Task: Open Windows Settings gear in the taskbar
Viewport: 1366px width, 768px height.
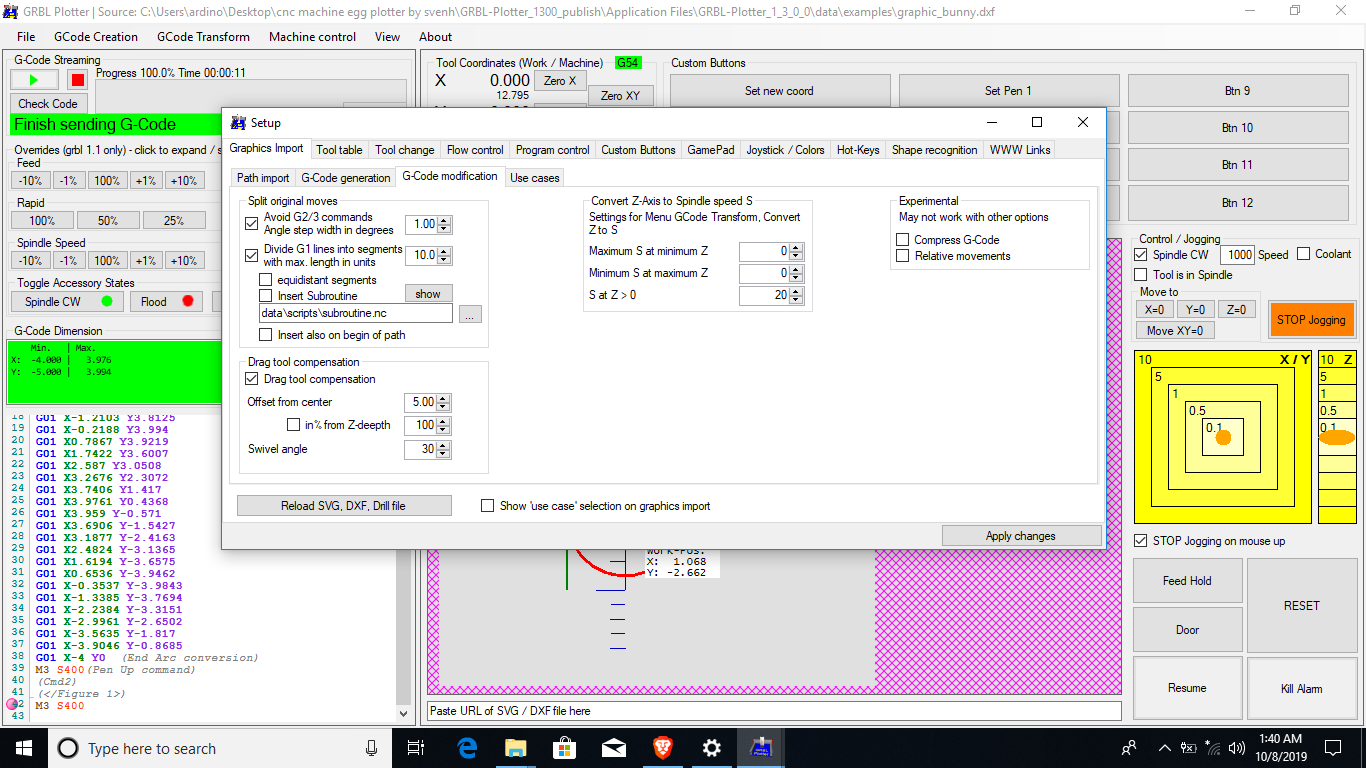Action: [x=711, y=748]
